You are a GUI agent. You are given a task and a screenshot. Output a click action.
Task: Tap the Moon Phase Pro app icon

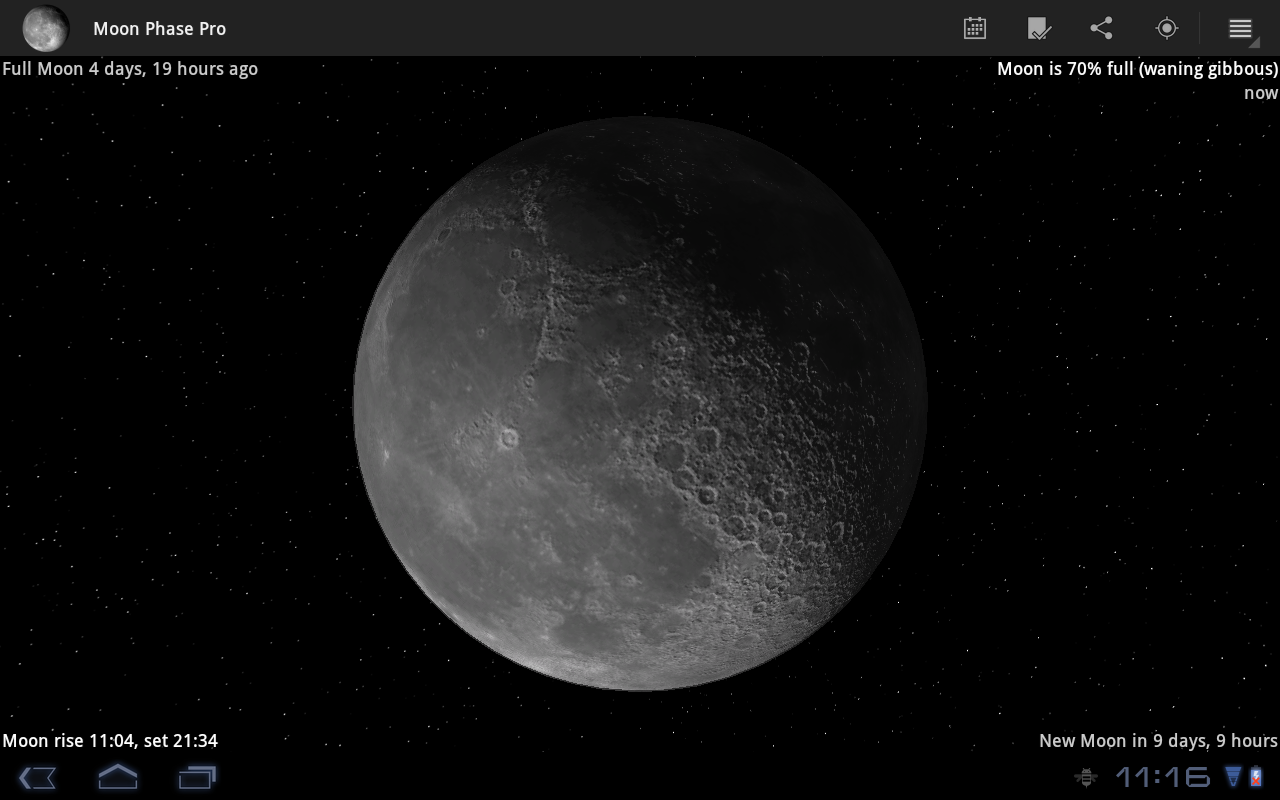coord(46,28)
